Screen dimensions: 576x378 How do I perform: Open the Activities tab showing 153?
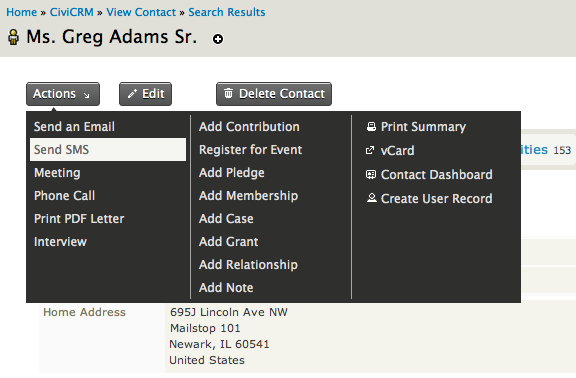point(546,150)
